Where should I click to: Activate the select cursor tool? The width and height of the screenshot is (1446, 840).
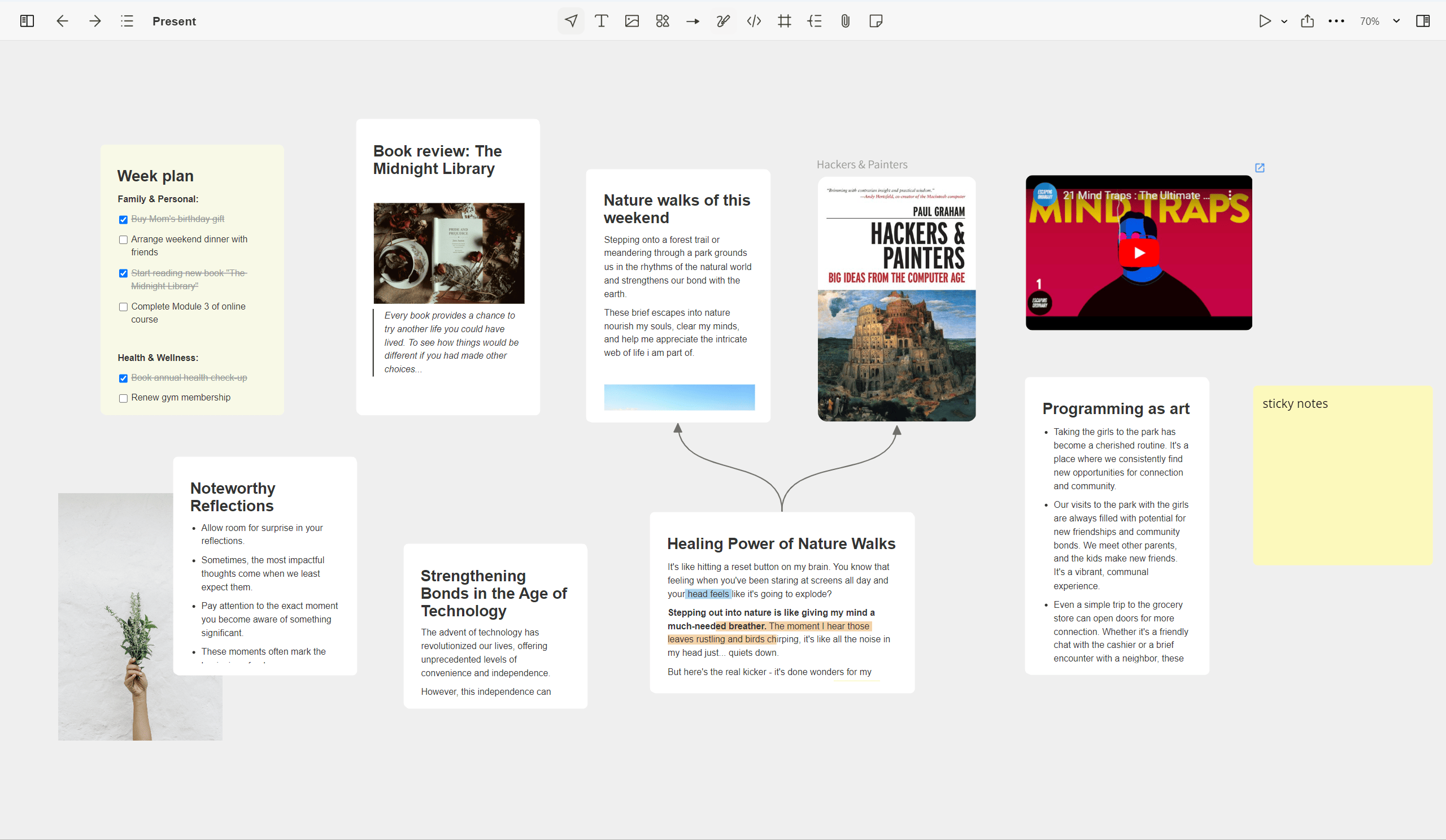(571, 21)
